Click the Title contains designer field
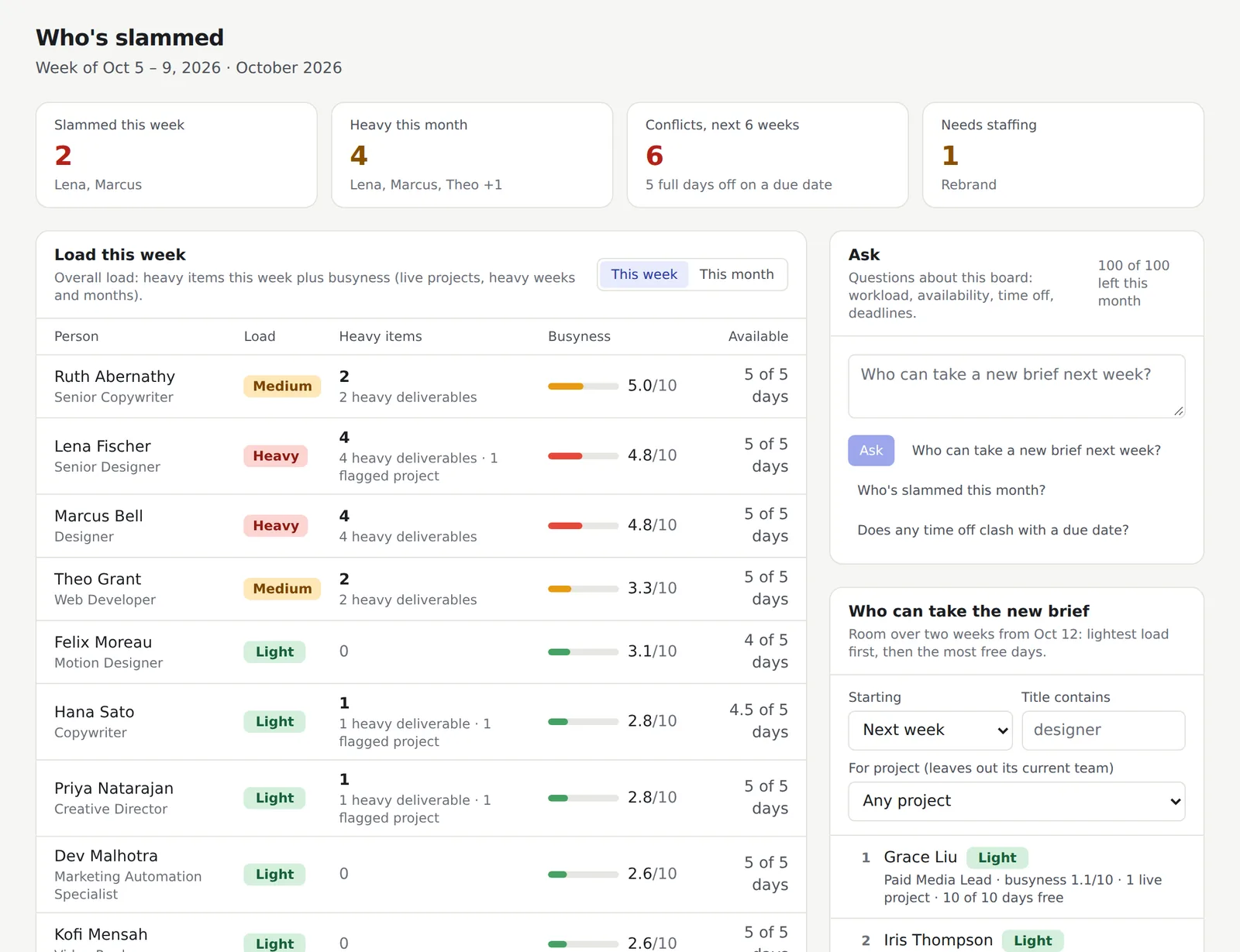Viewport: 1240px width, 952px height. pyautogui.click(x=1103, y=730)
